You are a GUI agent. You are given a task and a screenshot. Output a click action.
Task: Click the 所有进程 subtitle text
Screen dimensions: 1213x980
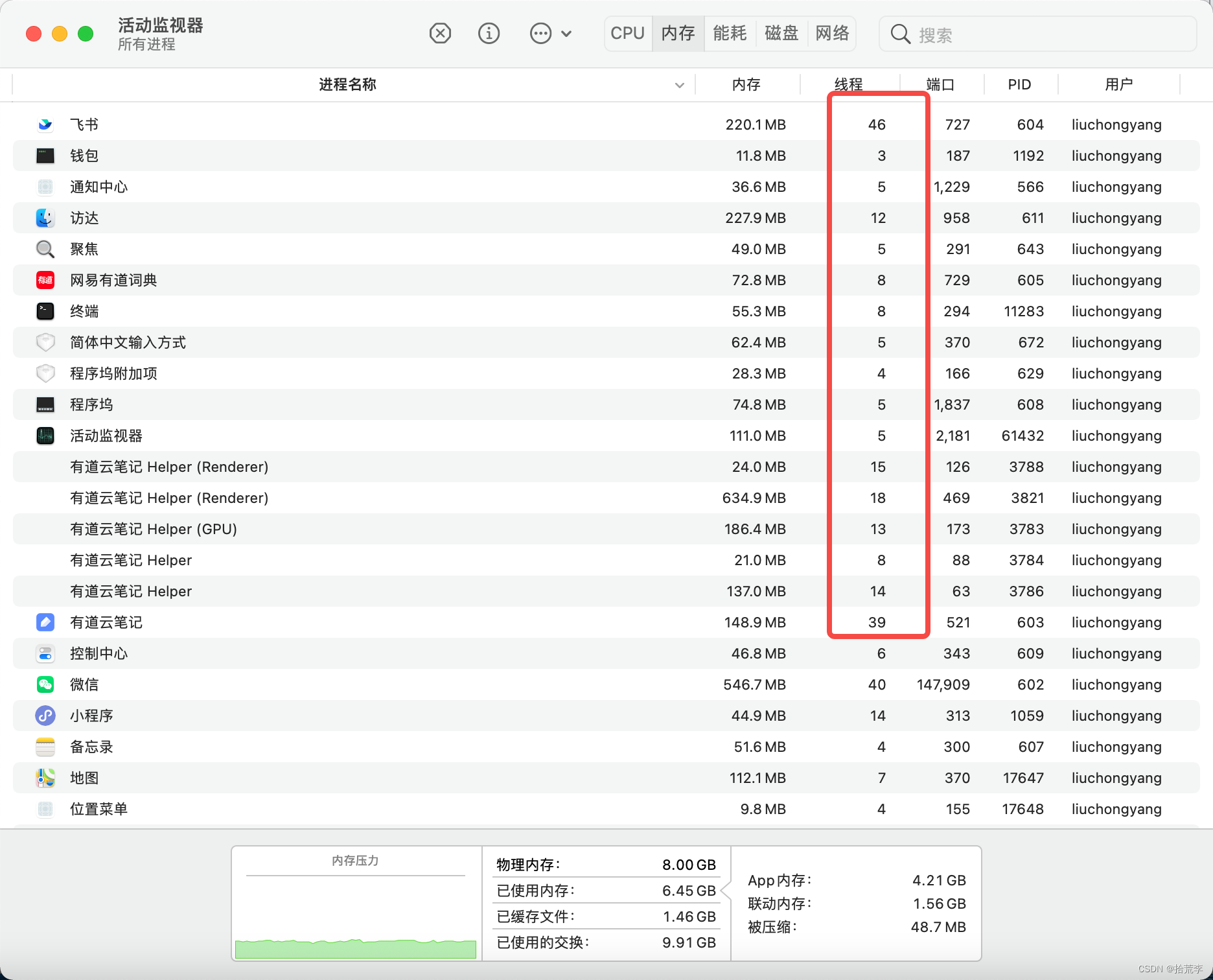pyautogui.click(x=146, y=45)
